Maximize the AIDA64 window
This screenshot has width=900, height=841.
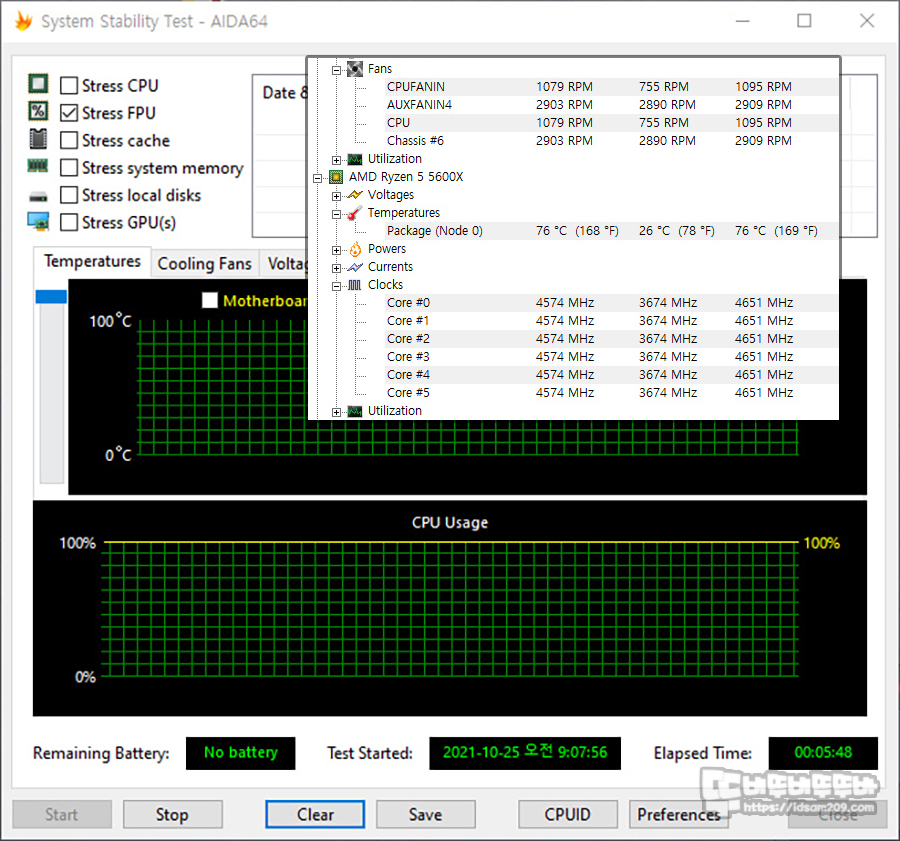(804, 21)
